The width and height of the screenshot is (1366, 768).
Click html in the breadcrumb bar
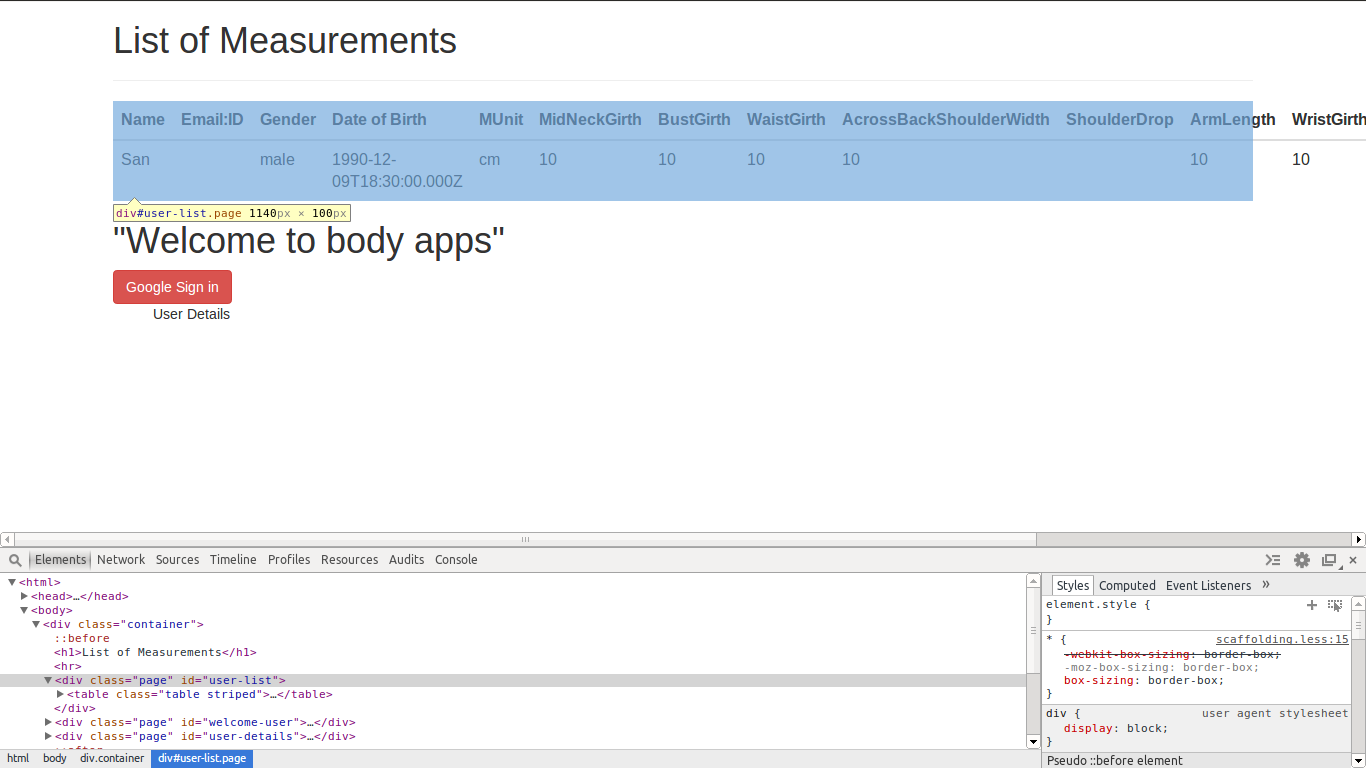point(18,759)
